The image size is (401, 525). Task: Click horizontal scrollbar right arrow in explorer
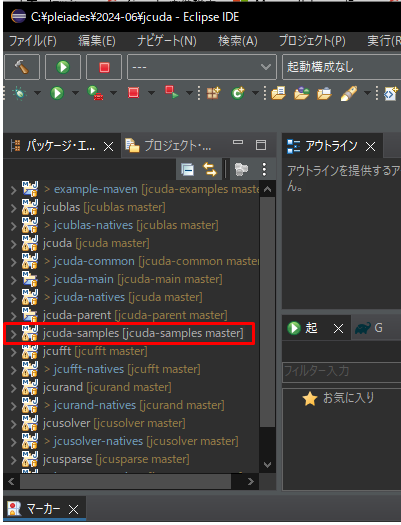(x=251, y=481)
